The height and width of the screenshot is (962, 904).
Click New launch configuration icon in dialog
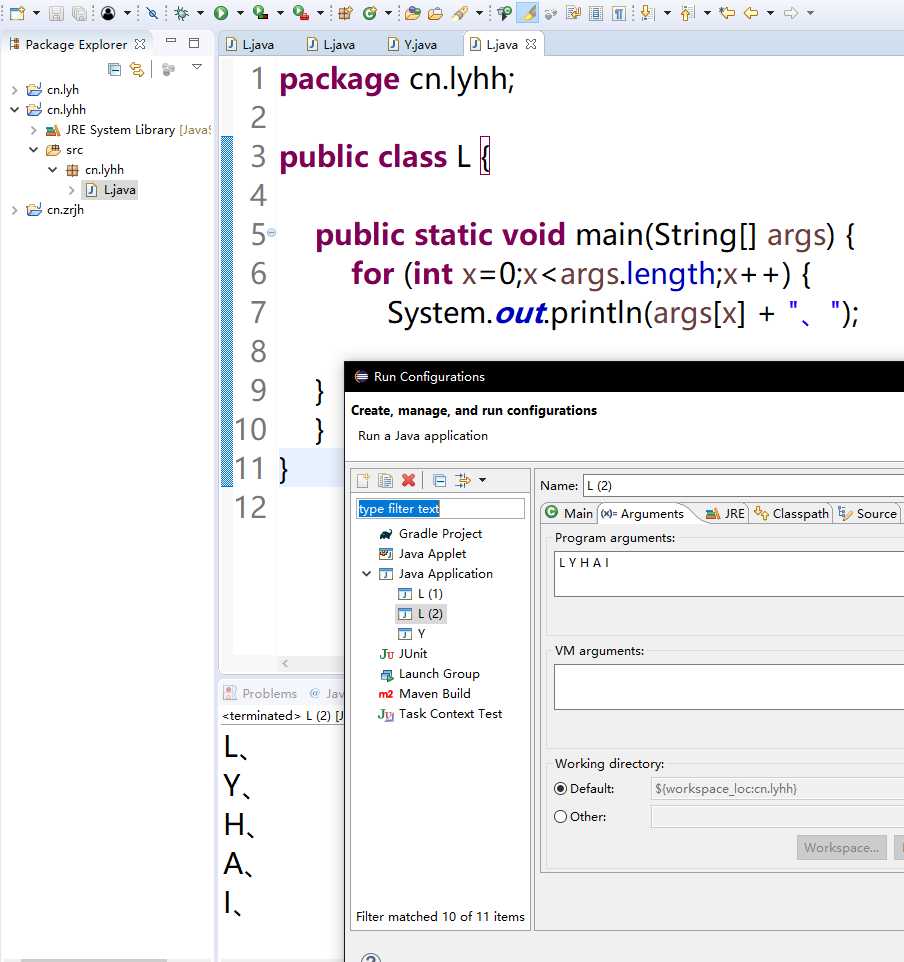click(x=363, y=480)
